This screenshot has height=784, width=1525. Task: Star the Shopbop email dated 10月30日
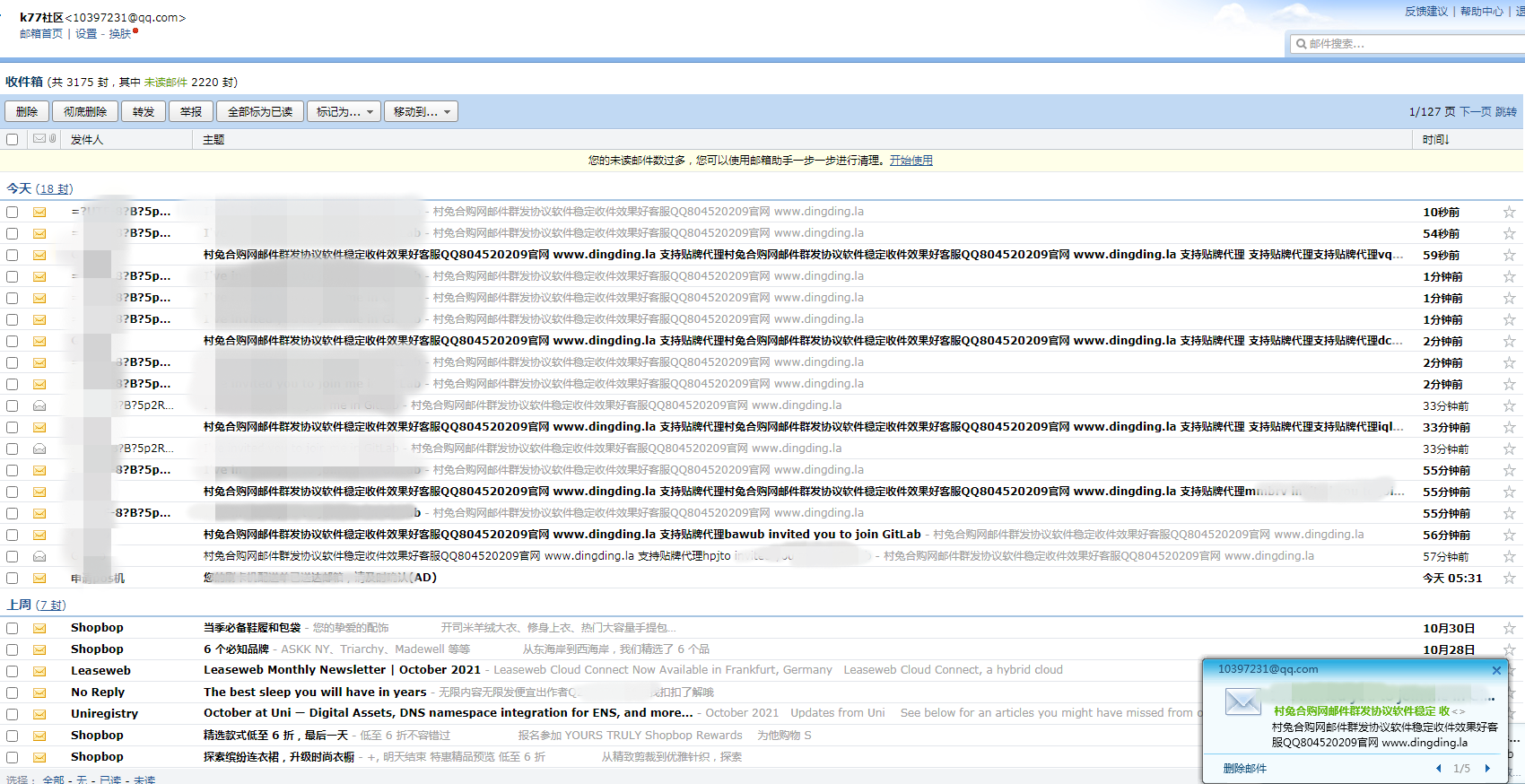pyautogui.click(x=1509, y=629)
